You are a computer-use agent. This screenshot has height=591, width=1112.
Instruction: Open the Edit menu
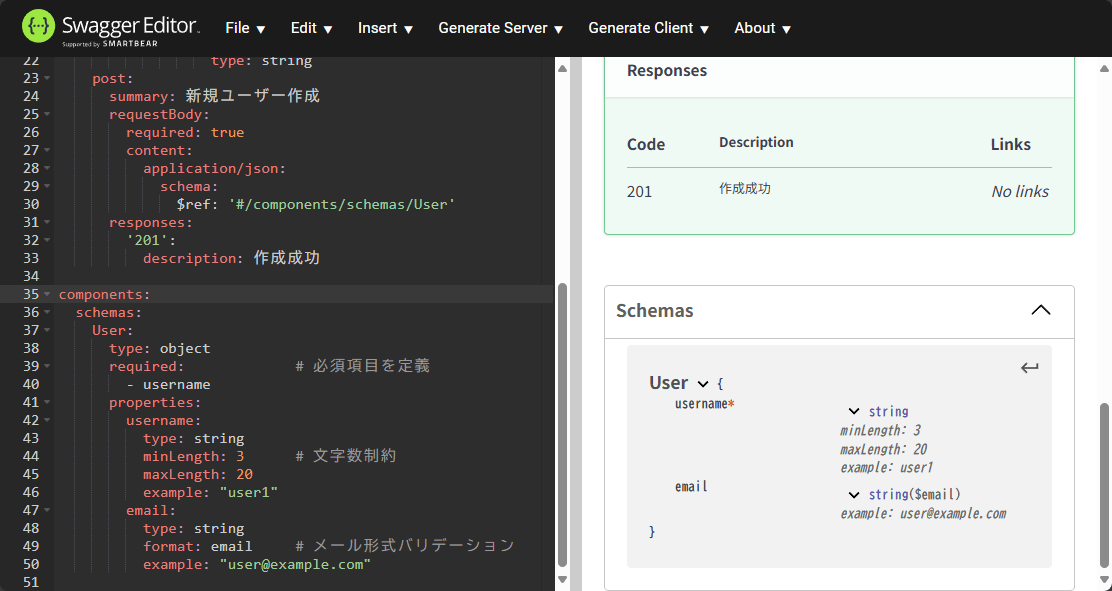[x=311, y=27]
